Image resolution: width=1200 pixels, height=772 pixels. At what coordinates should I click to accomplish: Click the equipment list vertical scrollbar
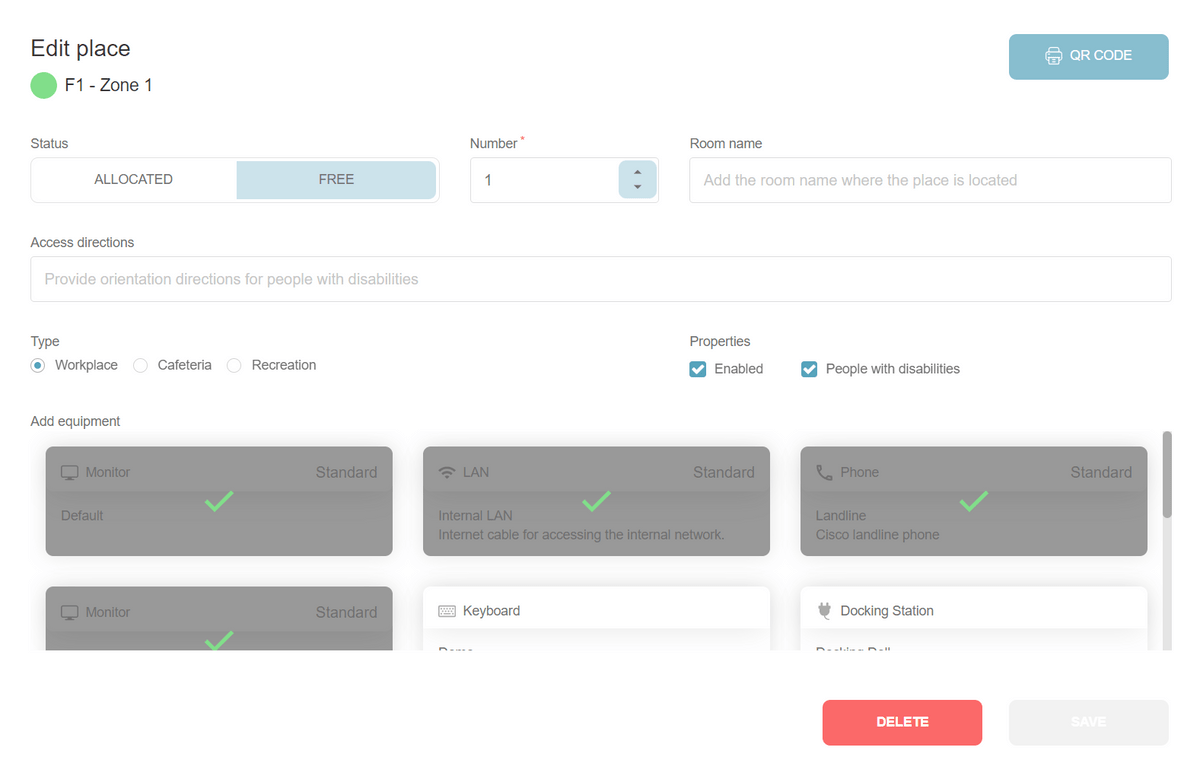tap(1166, 475)
